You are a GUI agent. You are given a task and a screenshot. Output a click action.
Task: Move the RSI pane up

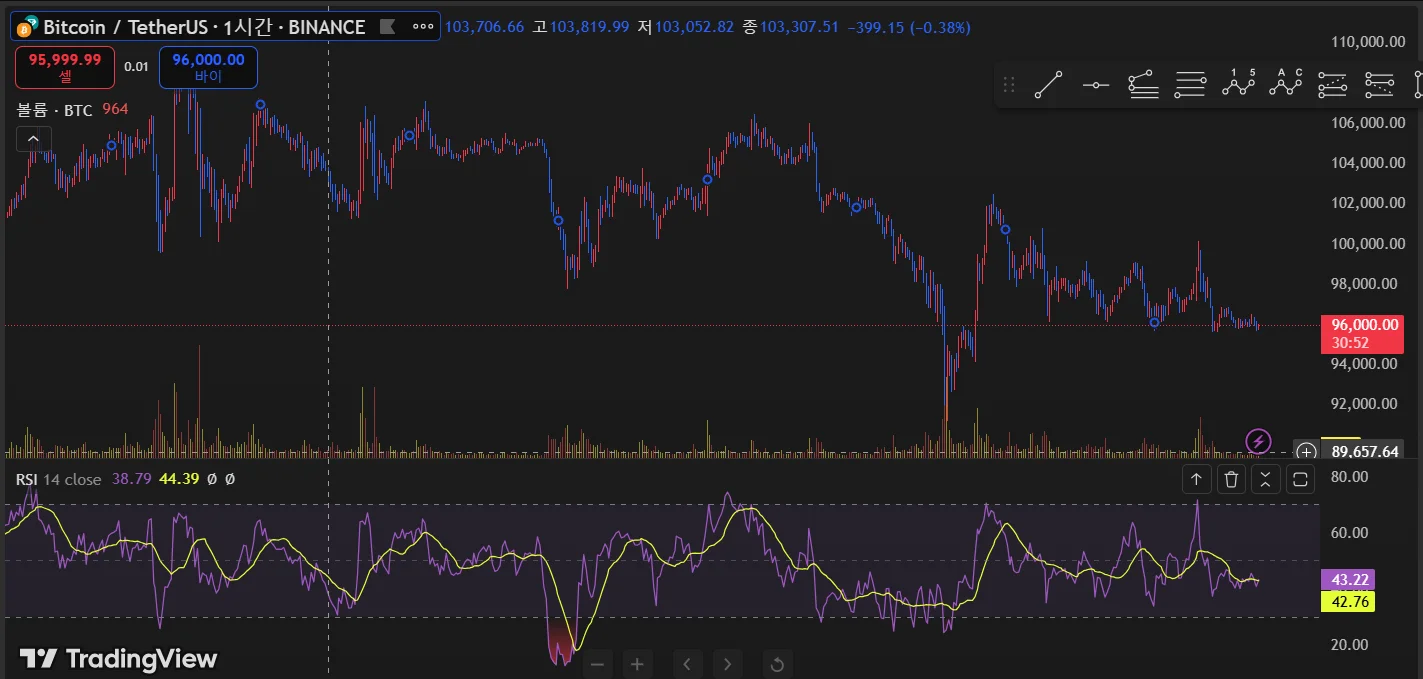(1196, 480)
